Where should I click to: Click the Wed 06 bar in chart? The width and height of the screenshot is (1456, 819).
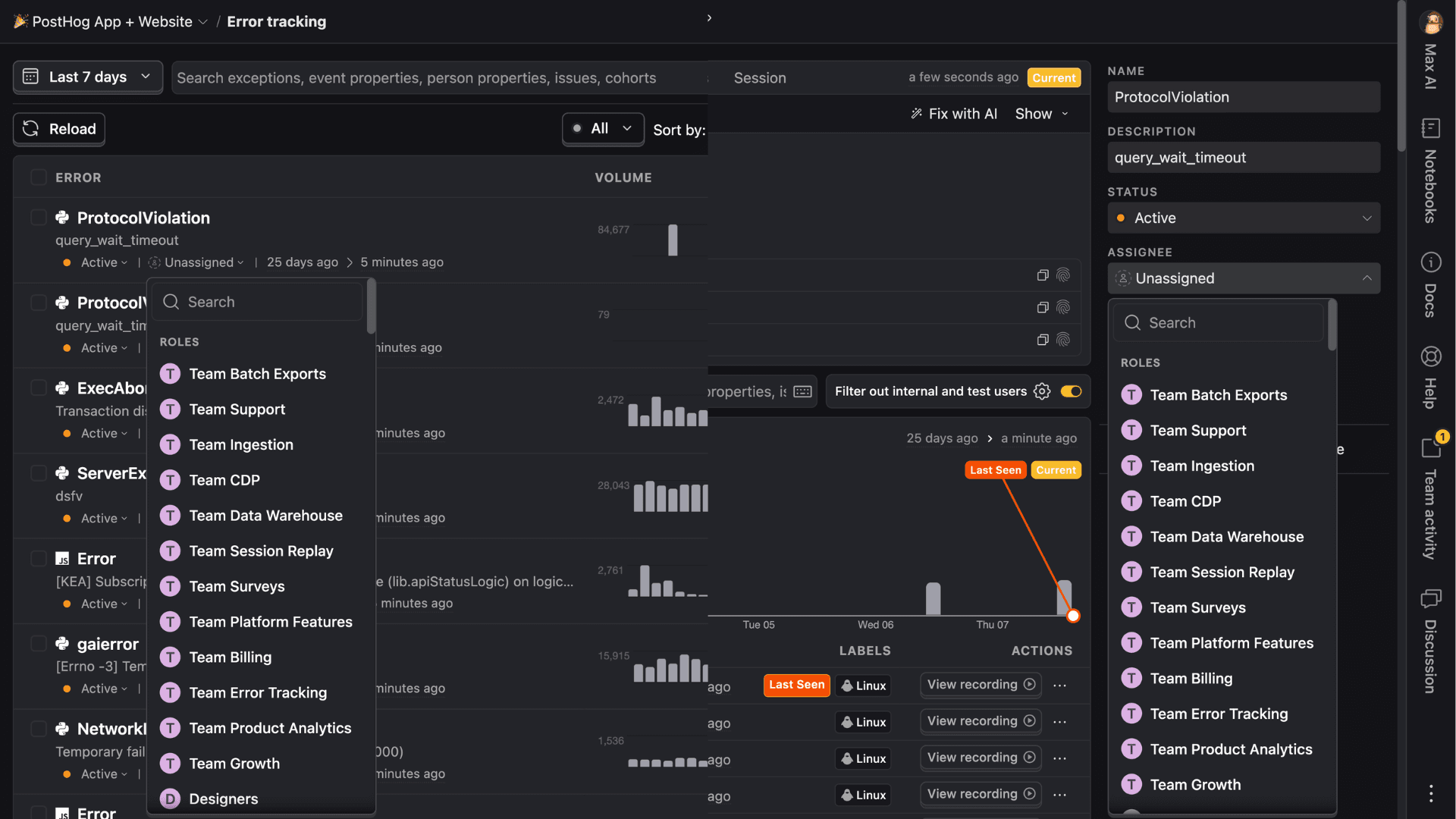[933, 598]
